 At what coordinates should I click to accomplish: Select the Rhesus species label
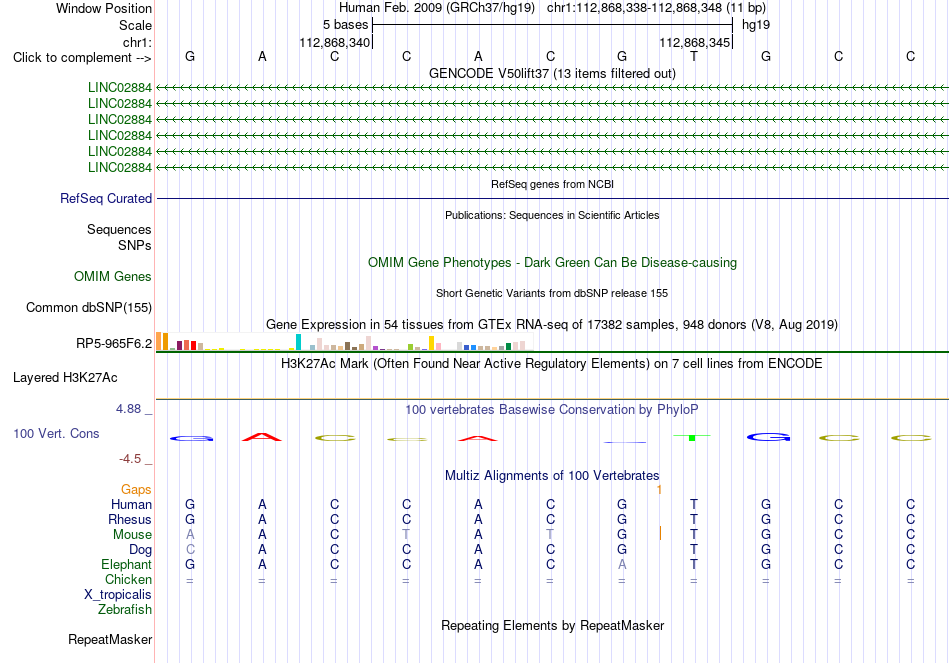[x=130, y=519]
